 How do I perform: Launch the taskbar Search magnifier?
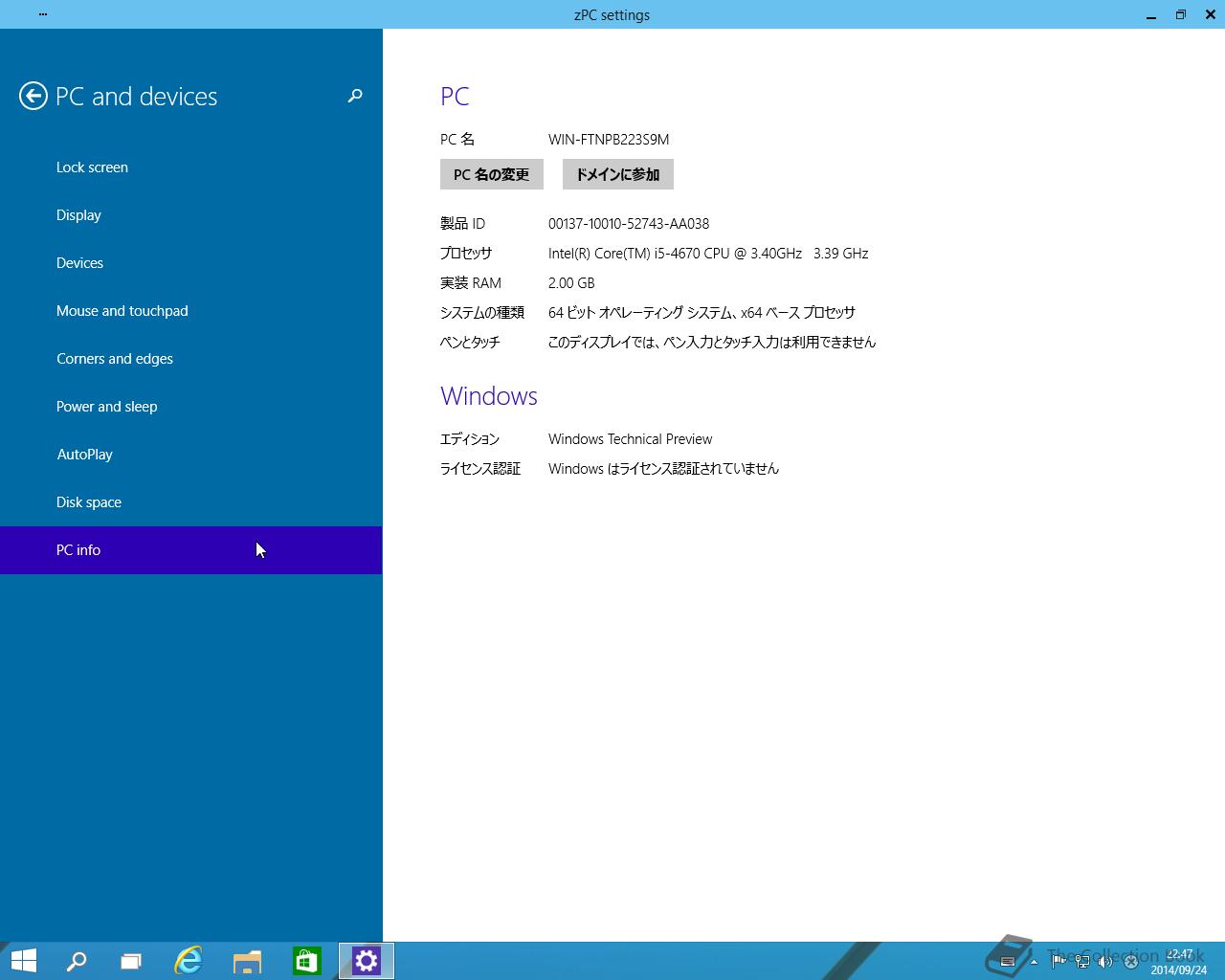77,961
